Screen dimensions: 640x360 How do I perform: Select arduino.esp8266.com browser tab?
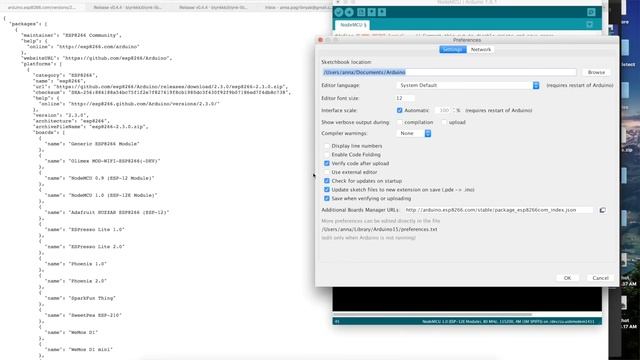tap(42, 7)
